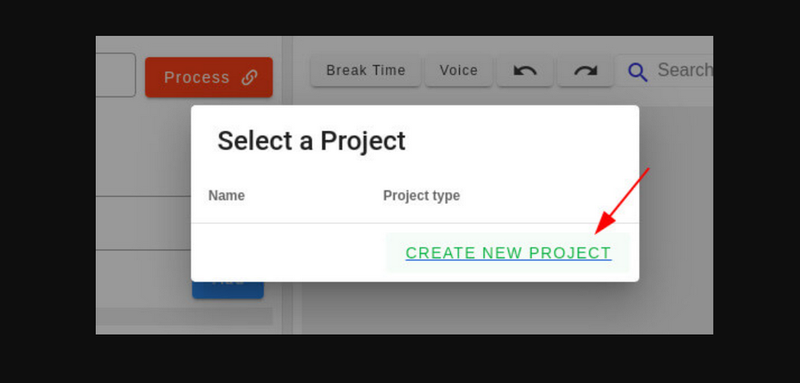Click the Undo arrow icon
Viewport: 800px width, 383px height.
[x=525, y=70]
